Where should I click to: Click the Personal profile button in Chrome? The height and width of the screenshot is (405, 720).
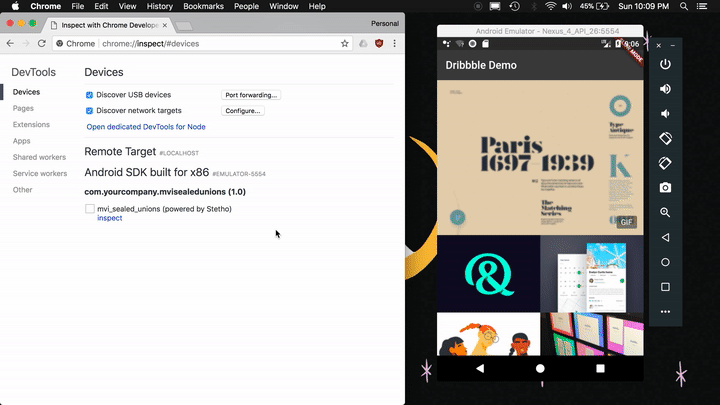click(385, 23)
